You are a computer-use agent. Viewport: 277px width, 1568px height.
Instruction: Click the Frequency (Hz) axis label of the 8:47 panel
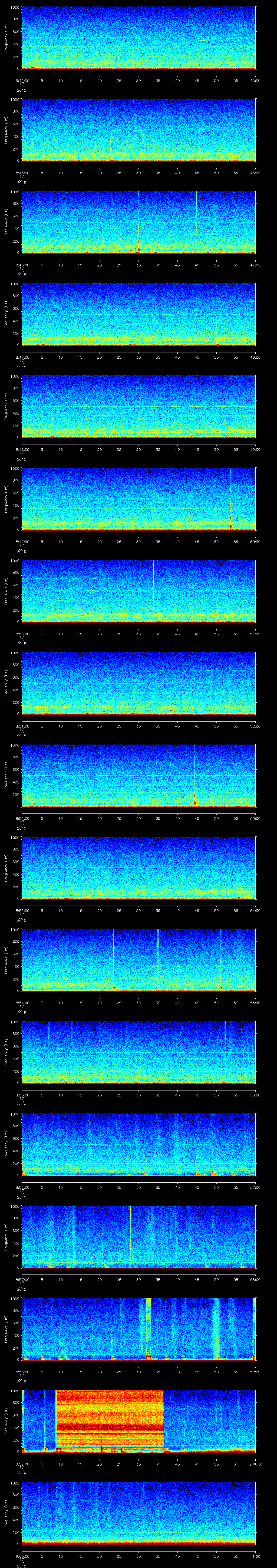click(6, 314)
